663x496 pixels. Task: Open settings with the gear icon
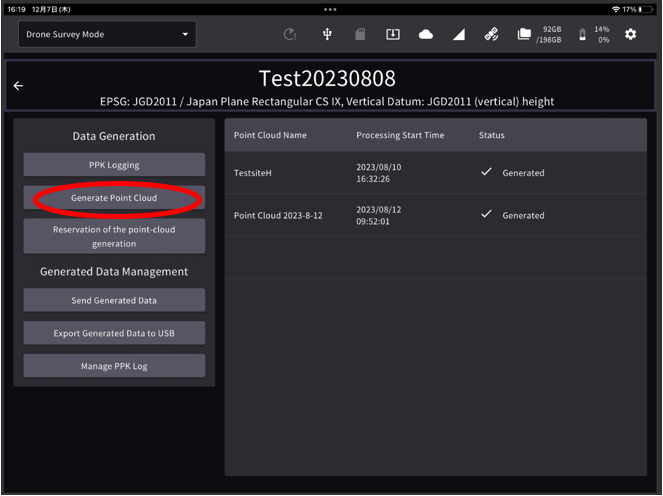pos(630,34)
